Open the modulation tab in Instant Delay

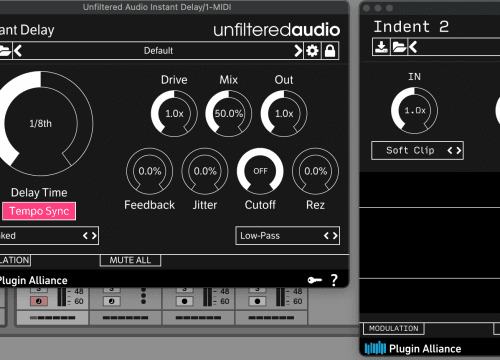15,260
